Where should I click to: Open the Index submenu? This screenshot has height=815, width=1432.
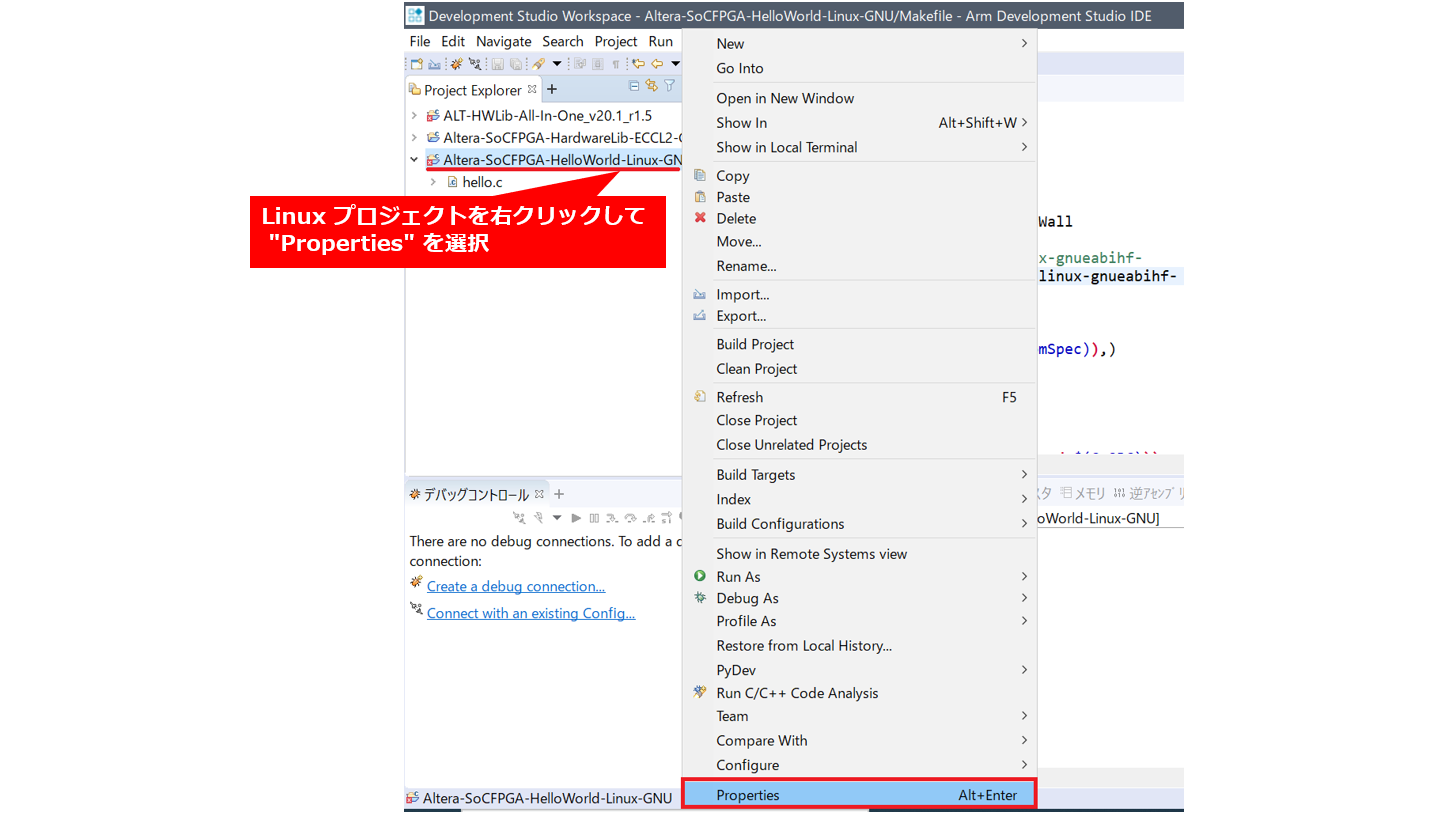(859, 499)
